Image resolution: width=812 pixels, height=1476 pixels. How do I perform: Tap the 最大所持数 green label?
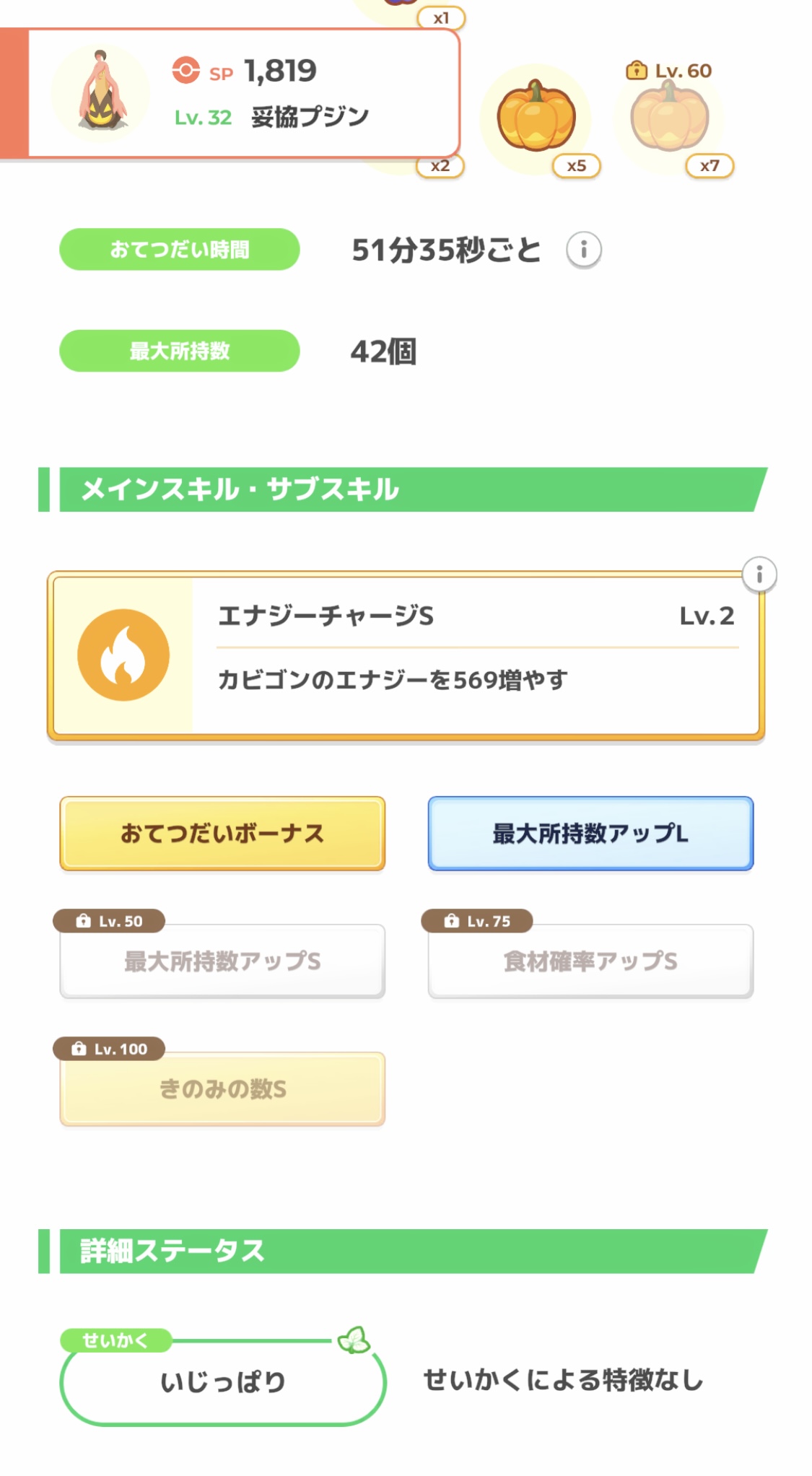(179, 351)
